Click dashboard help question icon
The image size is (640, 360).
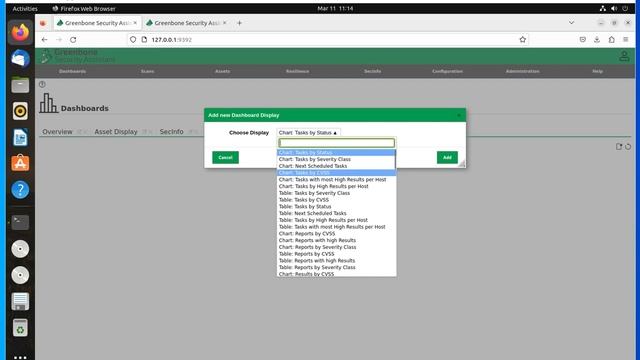pos(42,84)
